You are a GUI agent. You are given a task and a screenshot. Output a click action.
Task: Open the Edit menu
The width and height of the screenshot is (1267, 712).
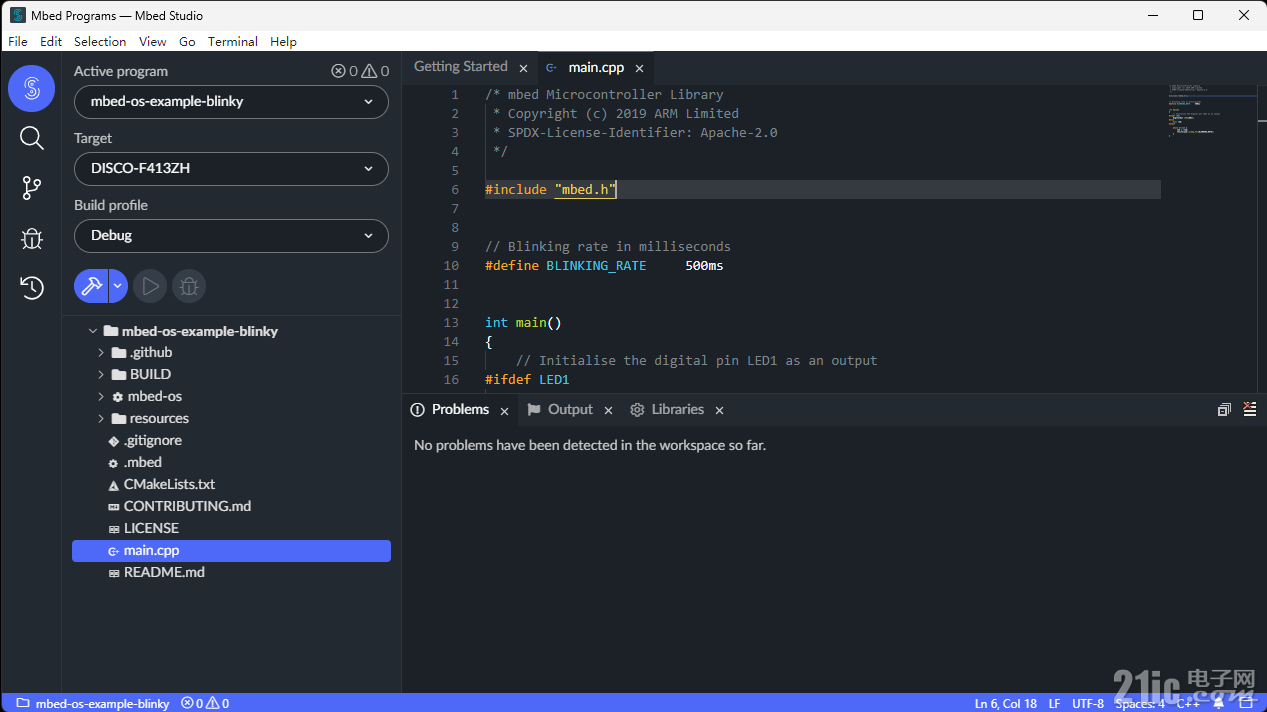click(x=51, y=41)
